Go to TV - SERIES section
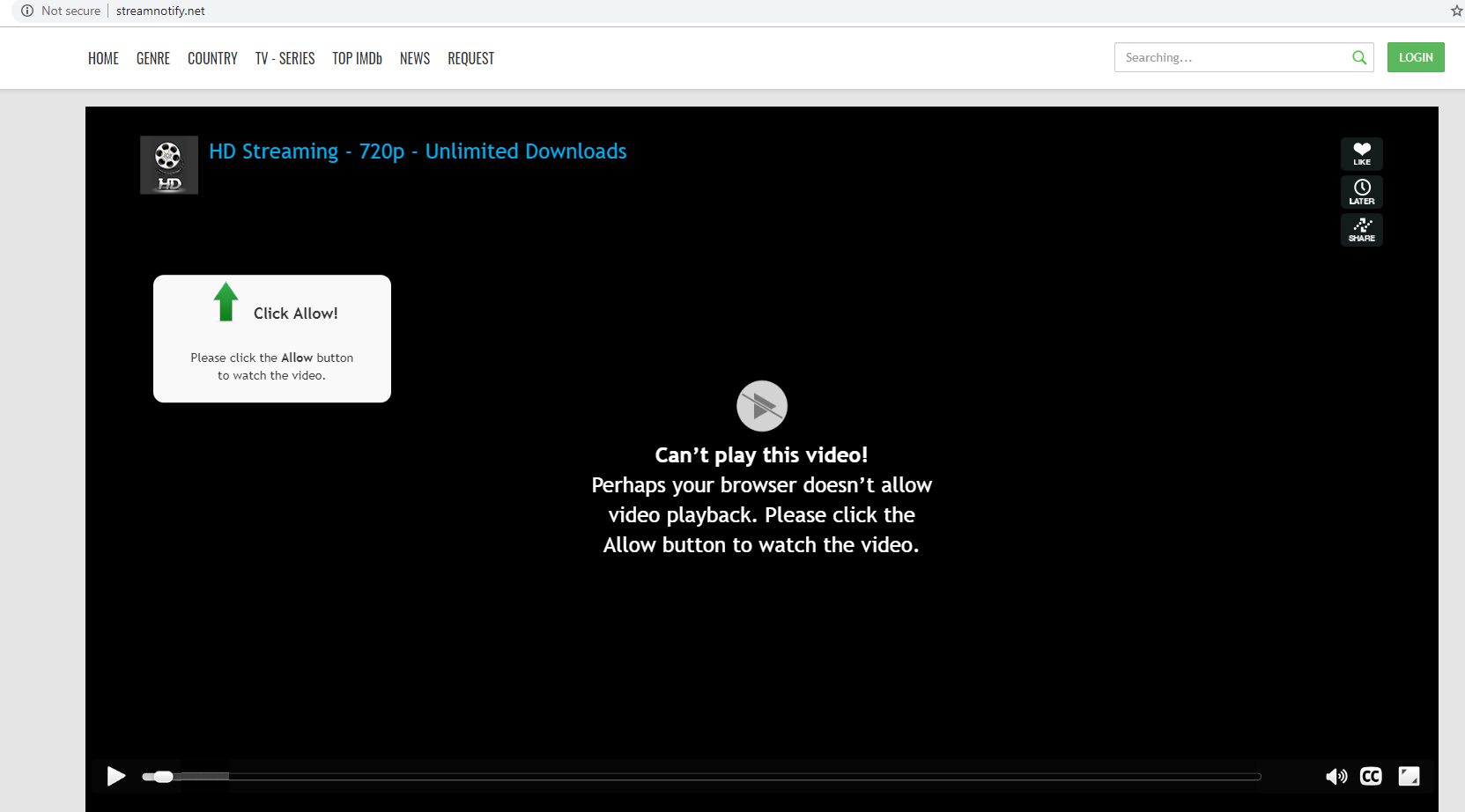The width and height of the screenshot is (1465, 812). (285, 58)
